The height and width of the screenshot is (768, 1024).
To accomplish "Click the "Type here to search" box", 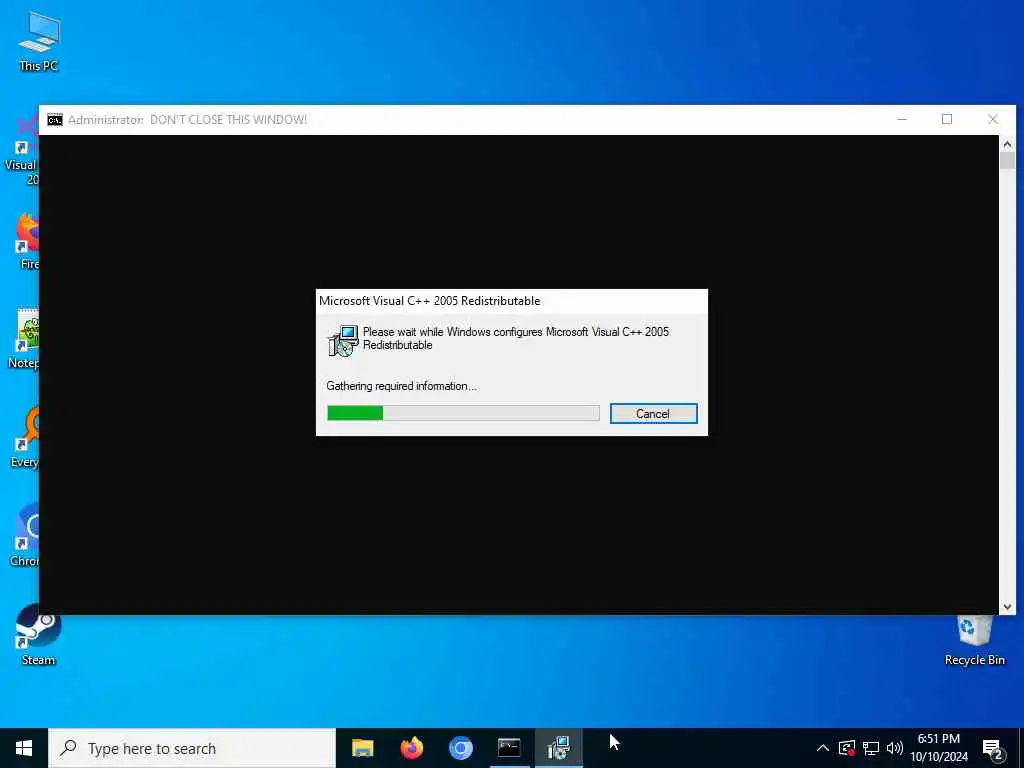I will (x=192, y=748).
